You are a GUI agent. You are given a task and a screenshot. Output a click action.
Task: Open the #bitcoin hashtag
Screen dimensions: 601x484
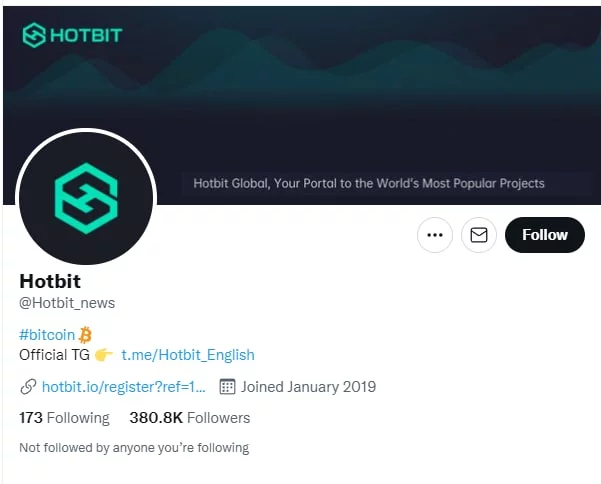tap(47, 334)
